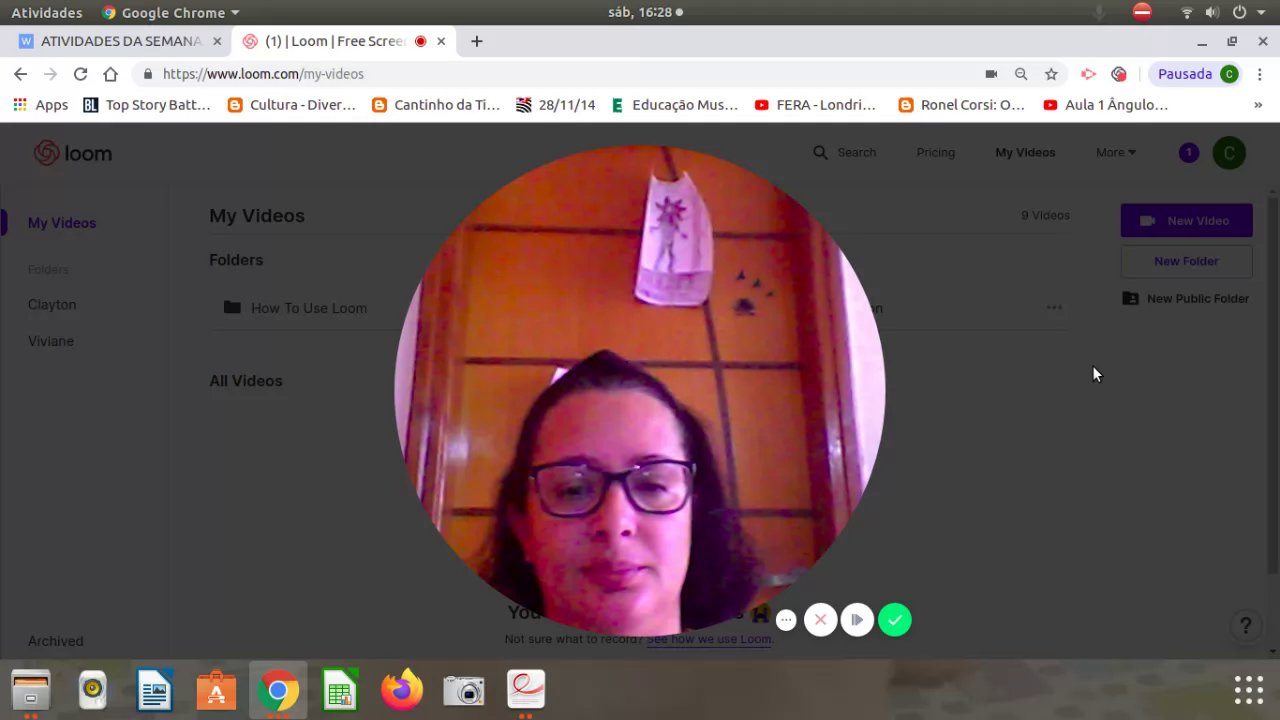Open the 28/11/14 bookmark
1280x720 pixels.
556,104
